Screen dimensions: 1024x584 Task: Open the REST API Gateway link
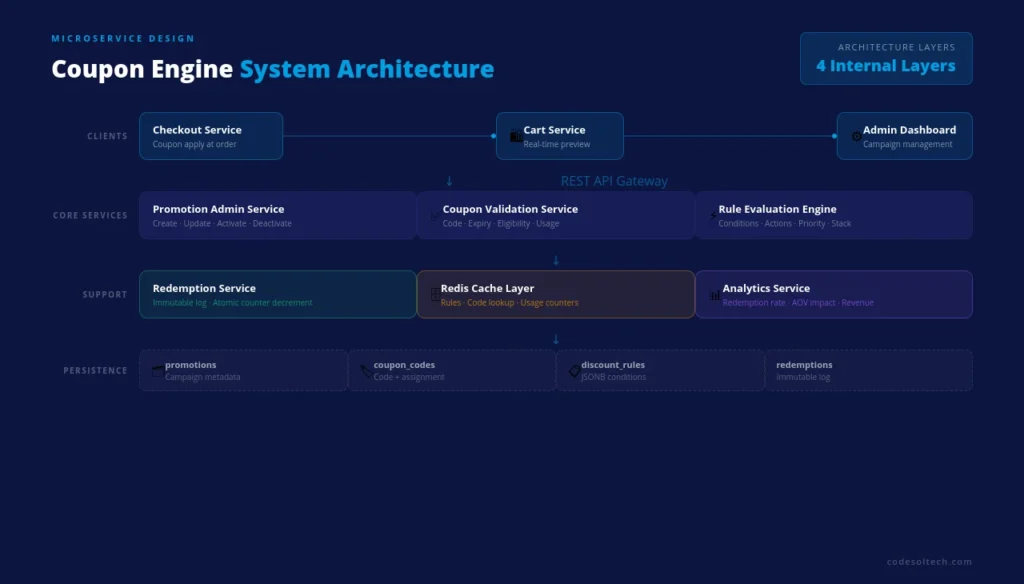pyautogui.click(x=615, y=181)
